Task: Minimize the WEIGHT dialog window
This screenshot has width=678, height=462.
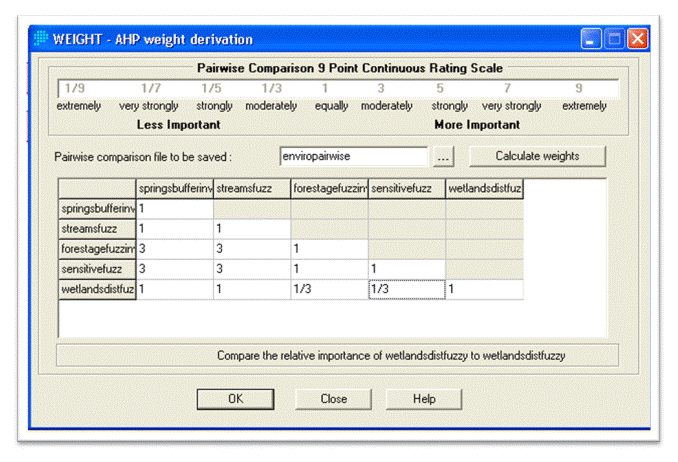Action: [591, 39]
